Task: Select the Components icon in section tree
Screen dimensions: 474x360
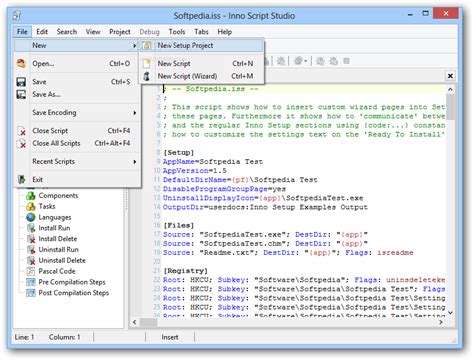Action: (31, 196)
